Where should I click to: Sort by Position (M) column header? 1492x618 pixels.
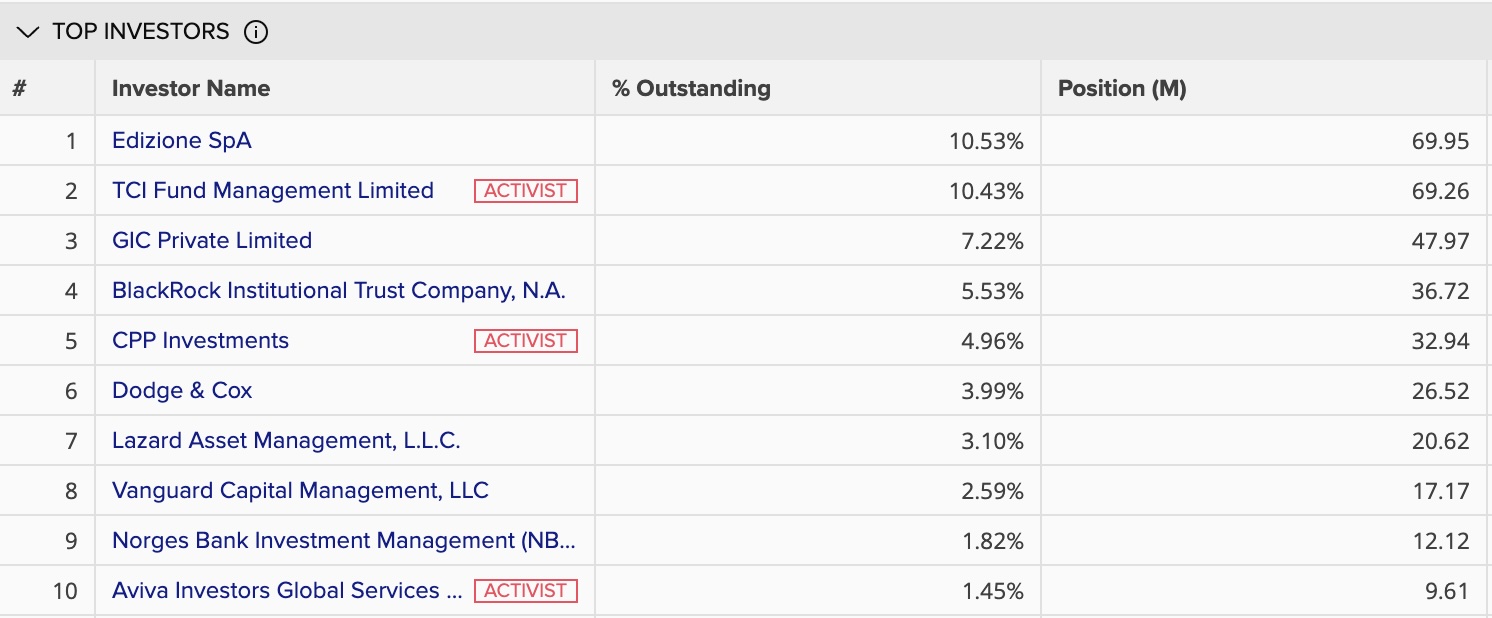pyautogui.click(x=1122, y=88)
